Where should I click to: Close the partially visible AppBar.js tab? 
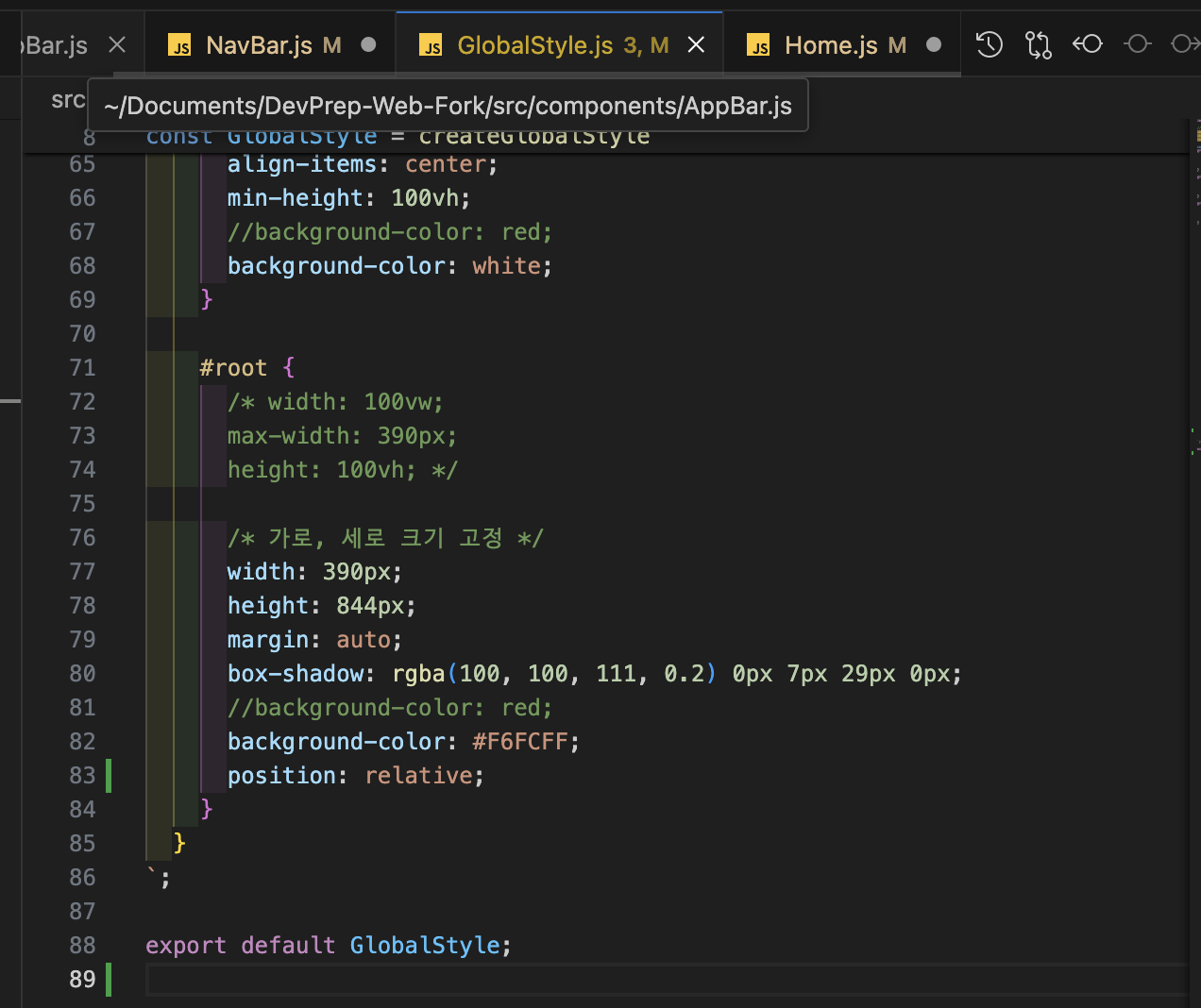[117, 44]
